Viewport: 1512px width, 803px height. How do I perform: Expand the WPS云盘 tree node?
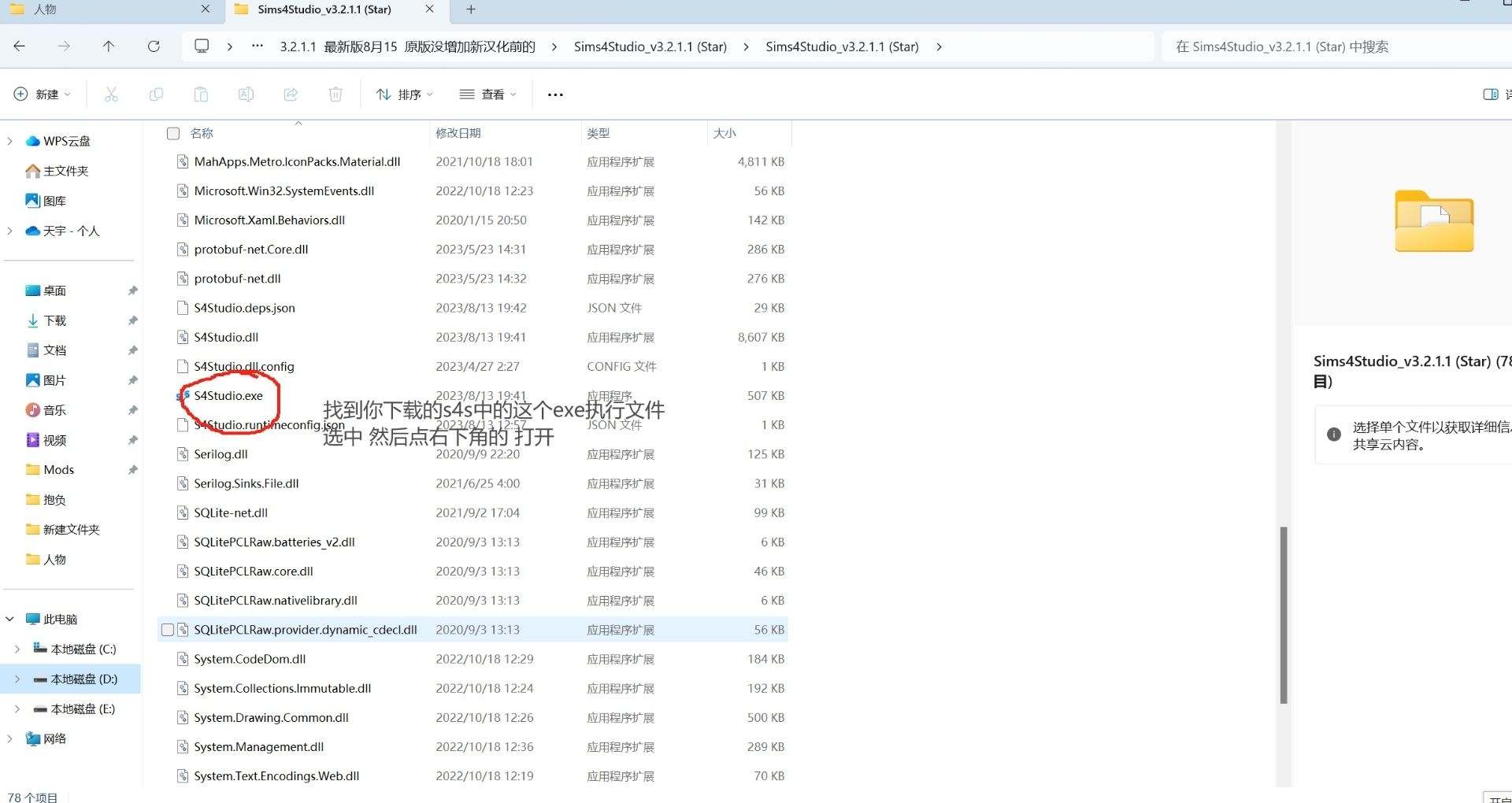click(9, 141)
